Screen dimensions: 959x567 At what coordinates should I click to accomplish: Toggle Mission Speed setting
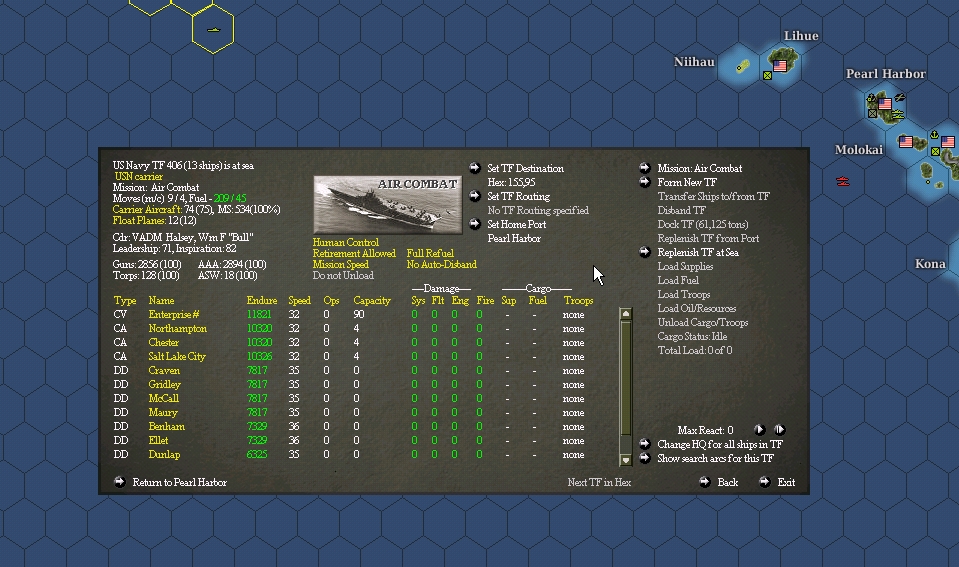point(341,264)
